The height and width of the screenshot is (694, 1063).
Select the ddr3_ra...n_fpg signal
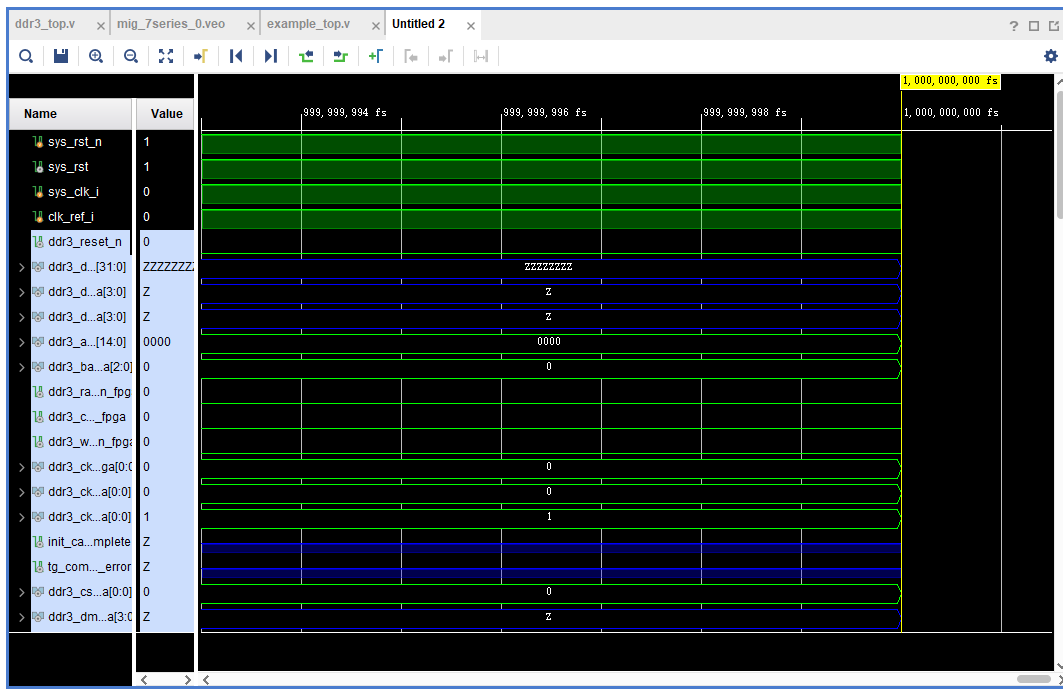81,392
